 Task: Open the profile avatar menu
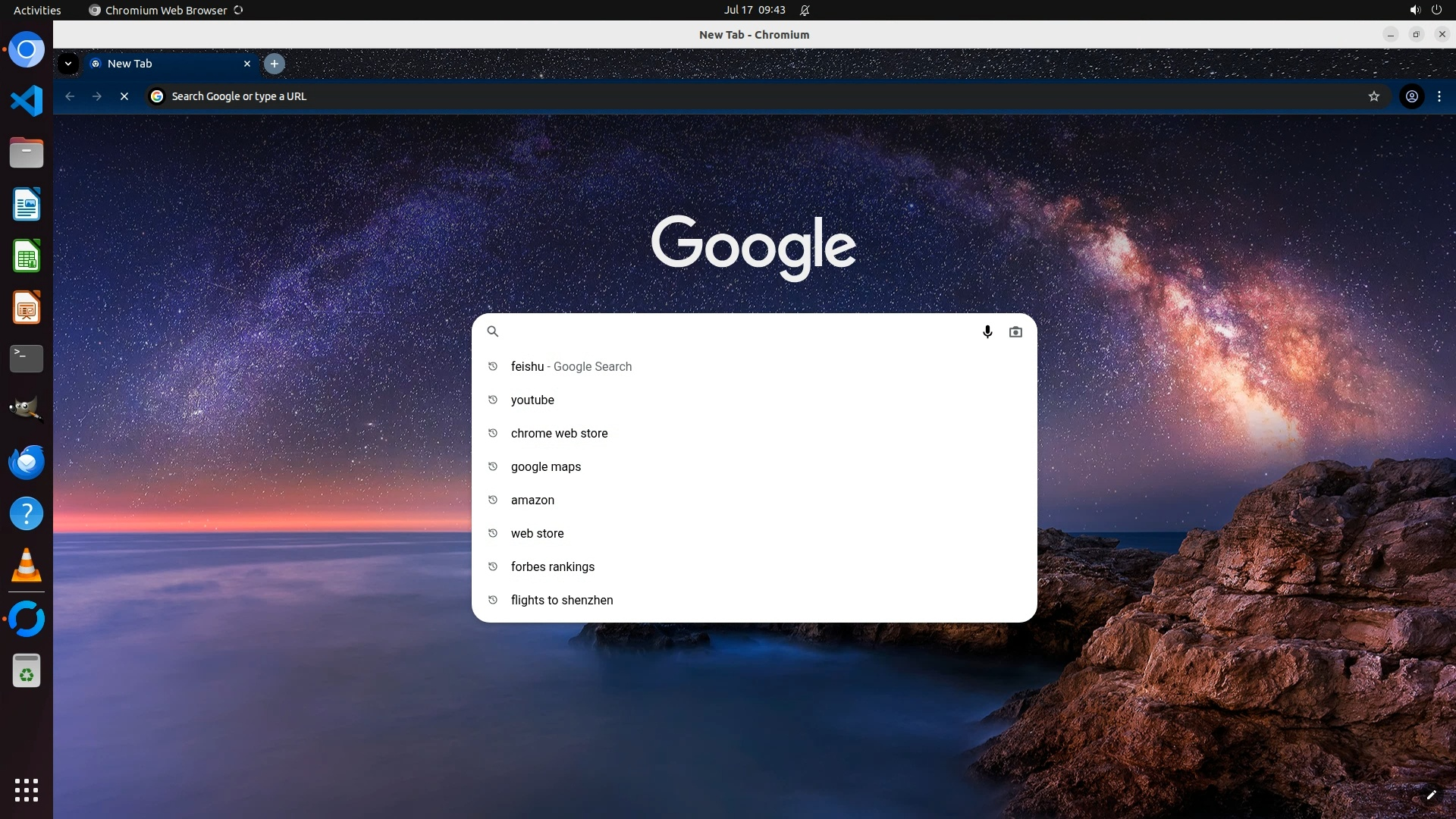point(1411,96)
